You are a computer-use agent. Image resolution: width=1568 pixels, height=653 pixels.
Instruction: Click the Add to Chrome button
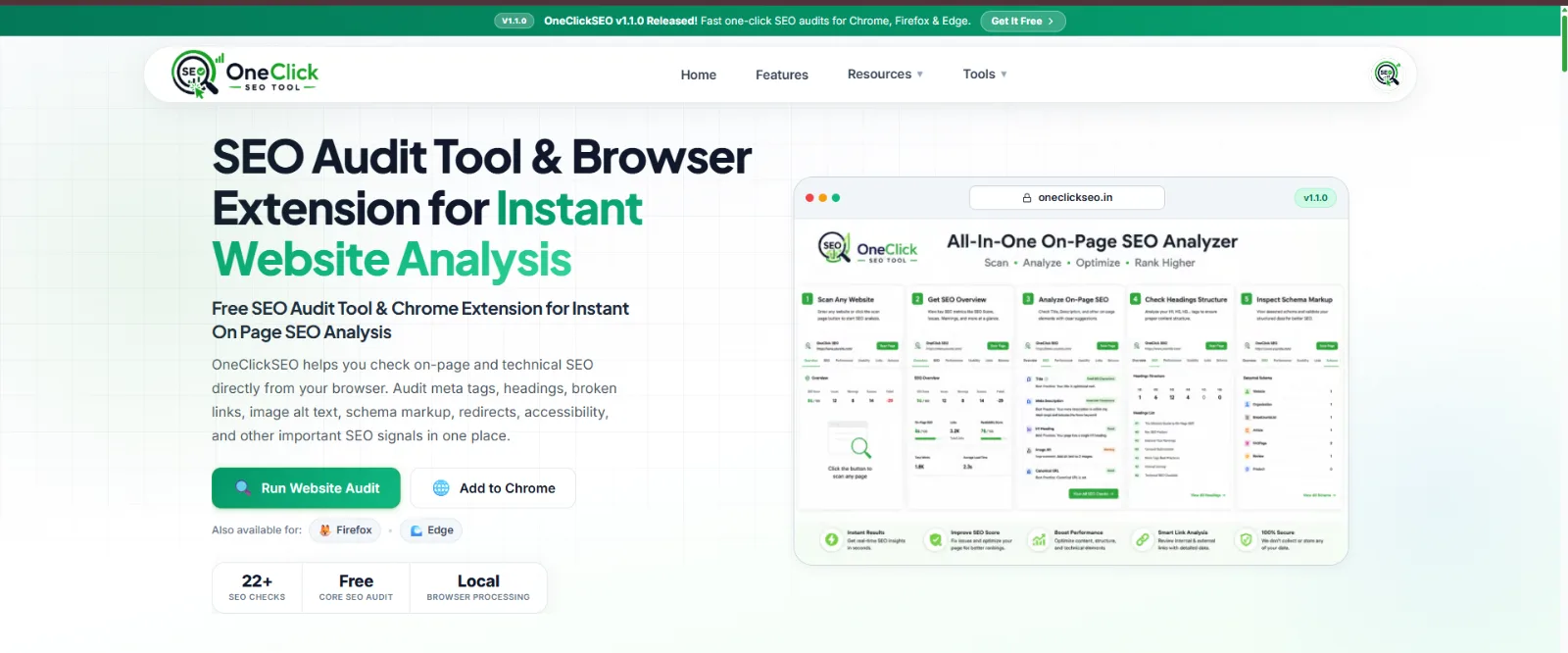(493, 488)
